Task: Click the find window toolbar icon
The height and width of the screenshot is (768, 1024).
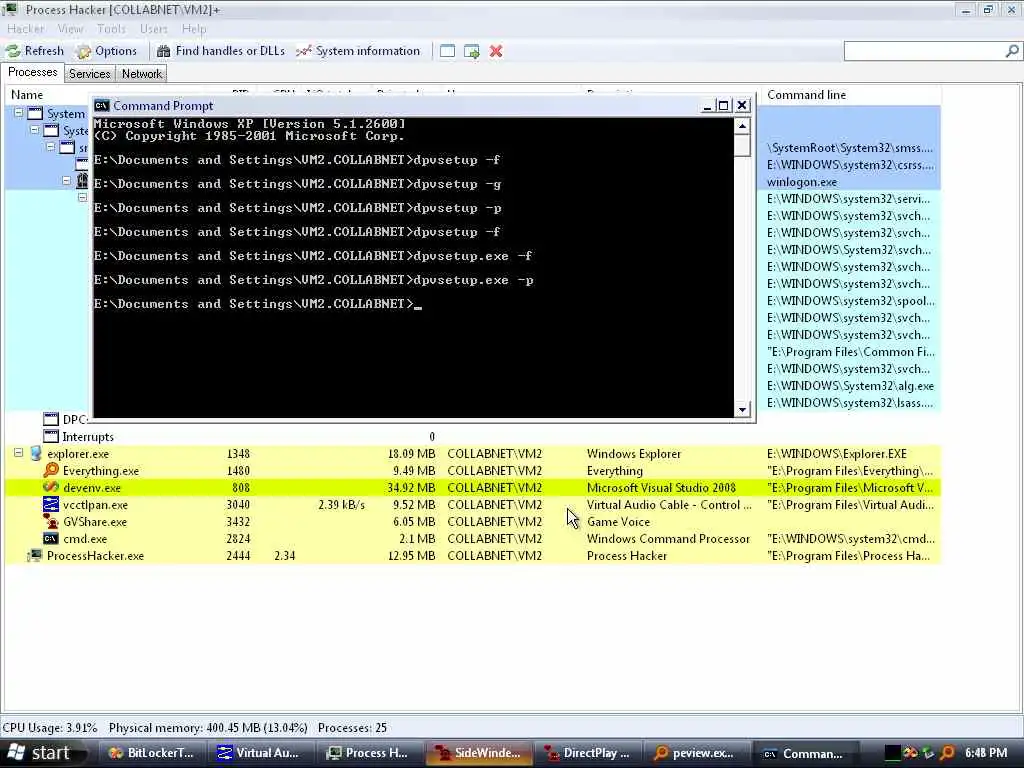Action: (x=447, y=51)
